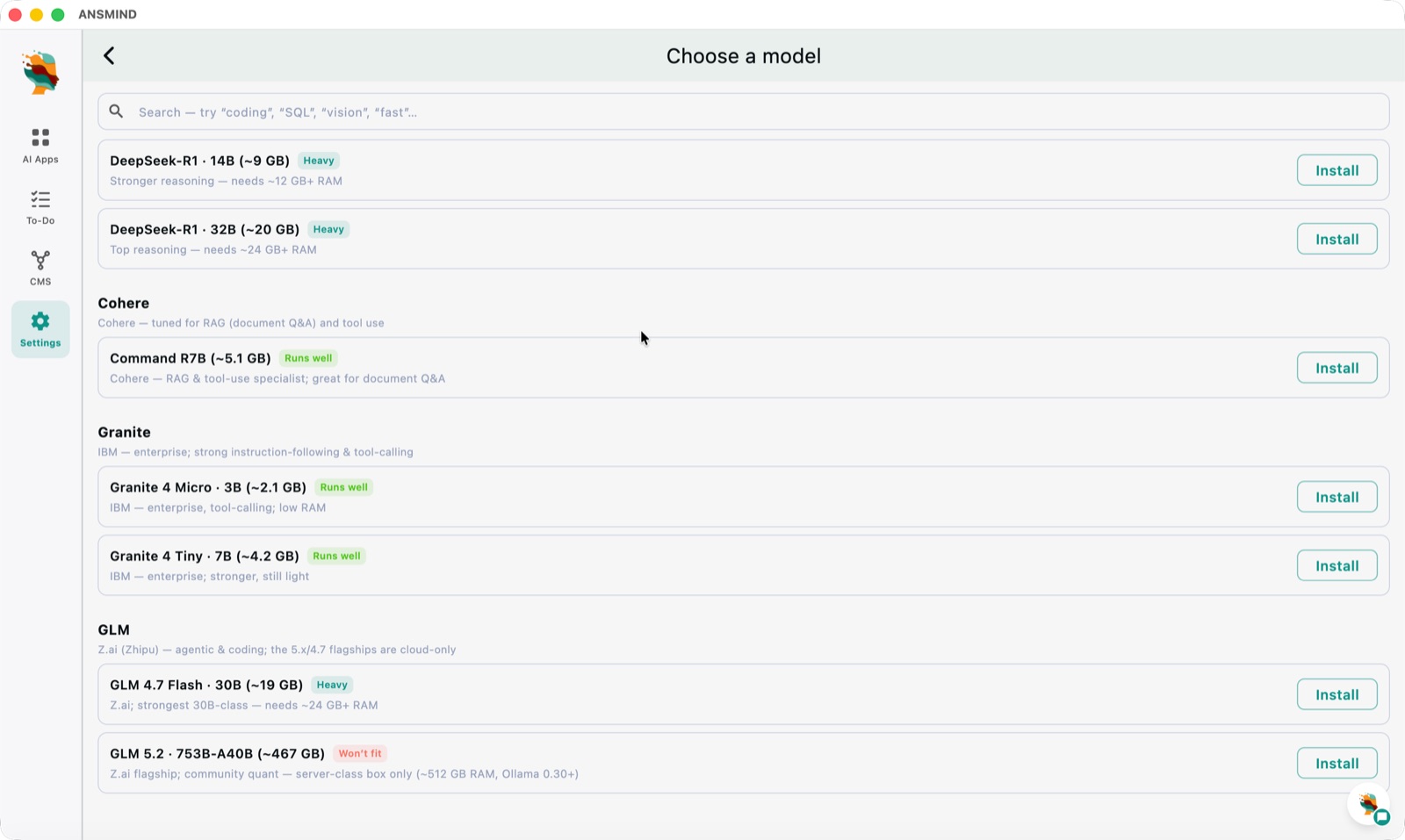Install Granite 4 Tiny 7B model
The height and width of the screenshot is (840, 1405).
click(1337, 565)
